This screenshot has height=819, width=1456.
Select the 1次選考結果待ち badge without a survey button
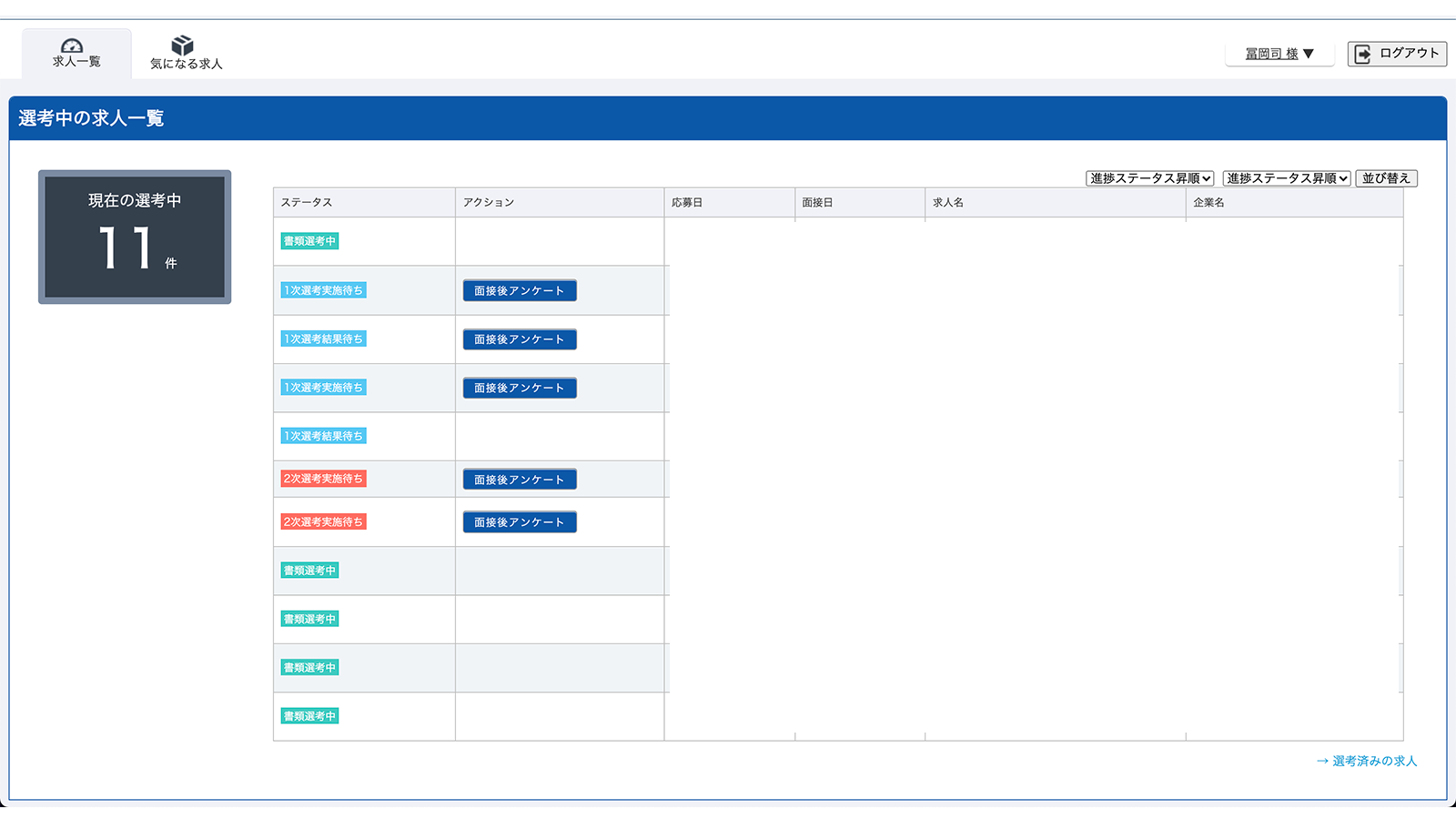click(x=323, y=436)
